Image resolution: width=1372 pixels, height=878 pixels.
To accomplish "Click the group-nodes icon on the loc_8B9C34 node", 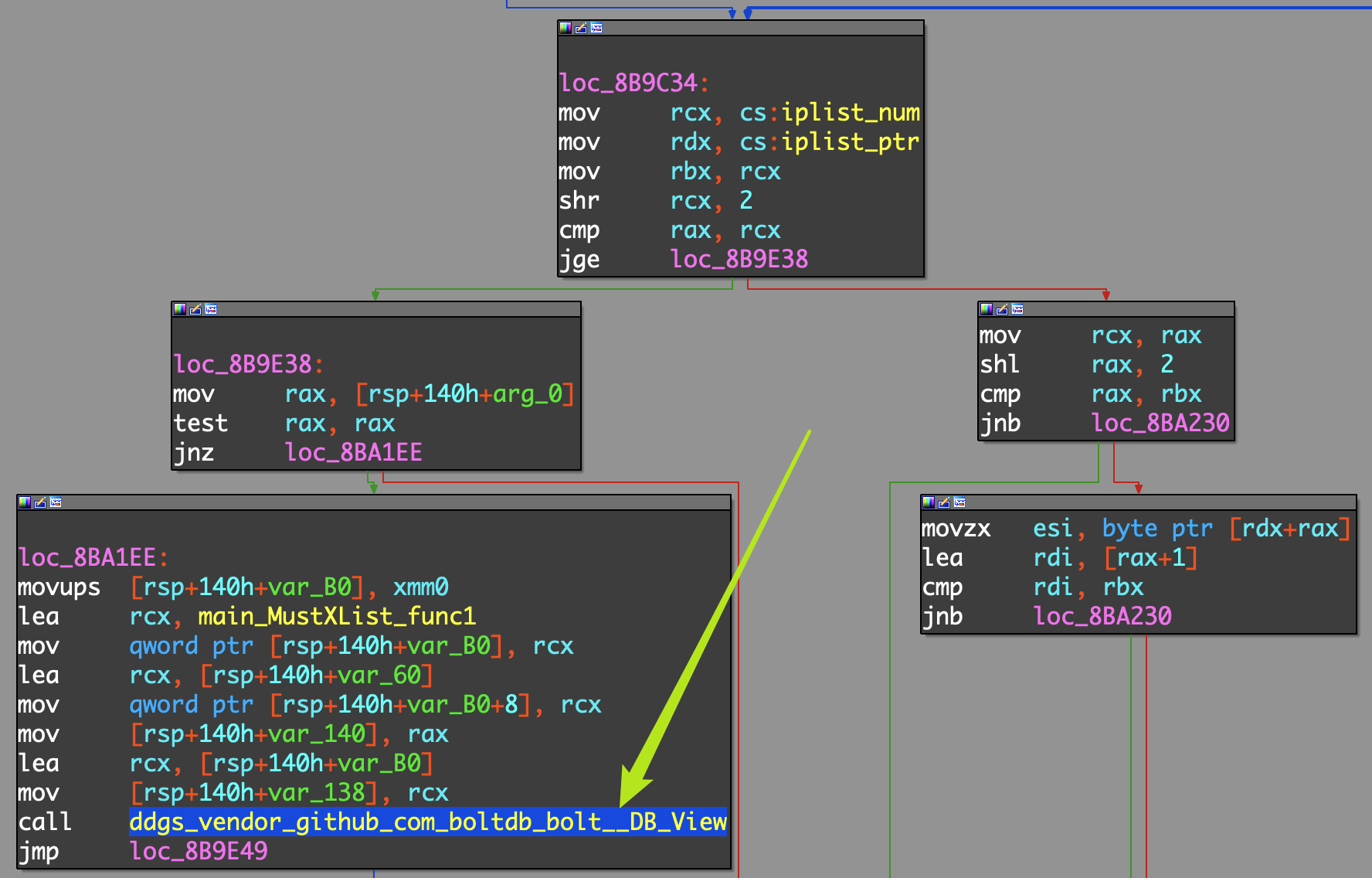I will (596, 28).
